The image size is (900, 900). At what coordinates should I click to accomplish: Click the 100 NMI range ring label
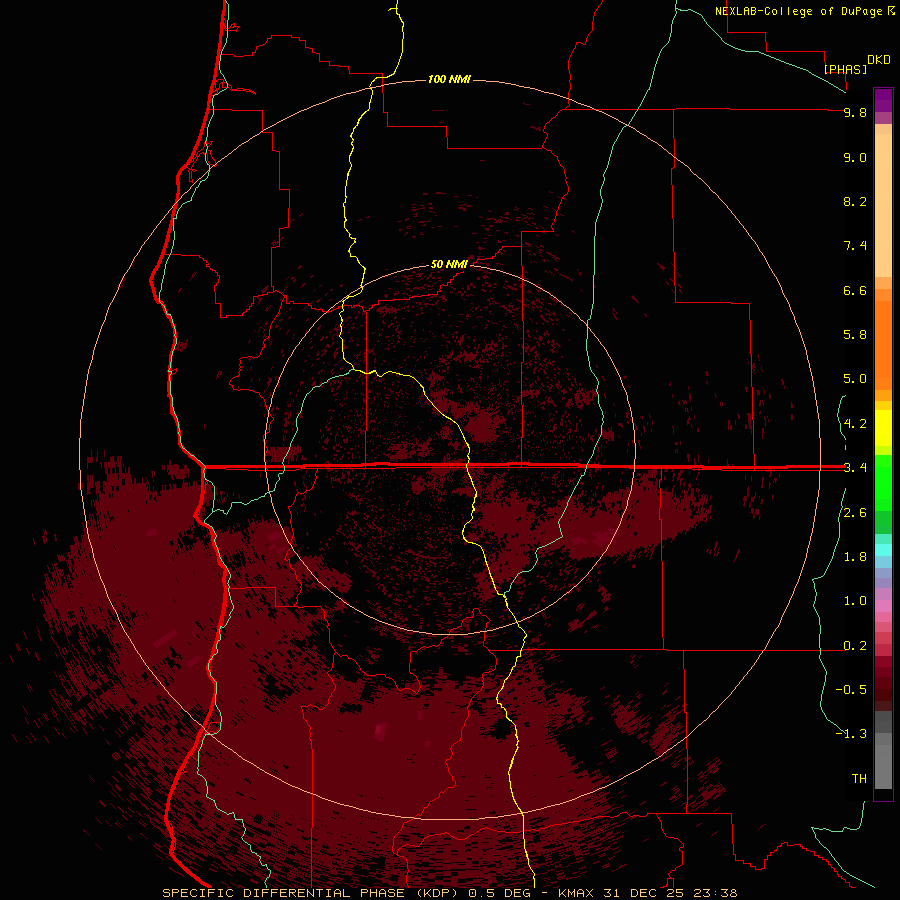[449, 79]
